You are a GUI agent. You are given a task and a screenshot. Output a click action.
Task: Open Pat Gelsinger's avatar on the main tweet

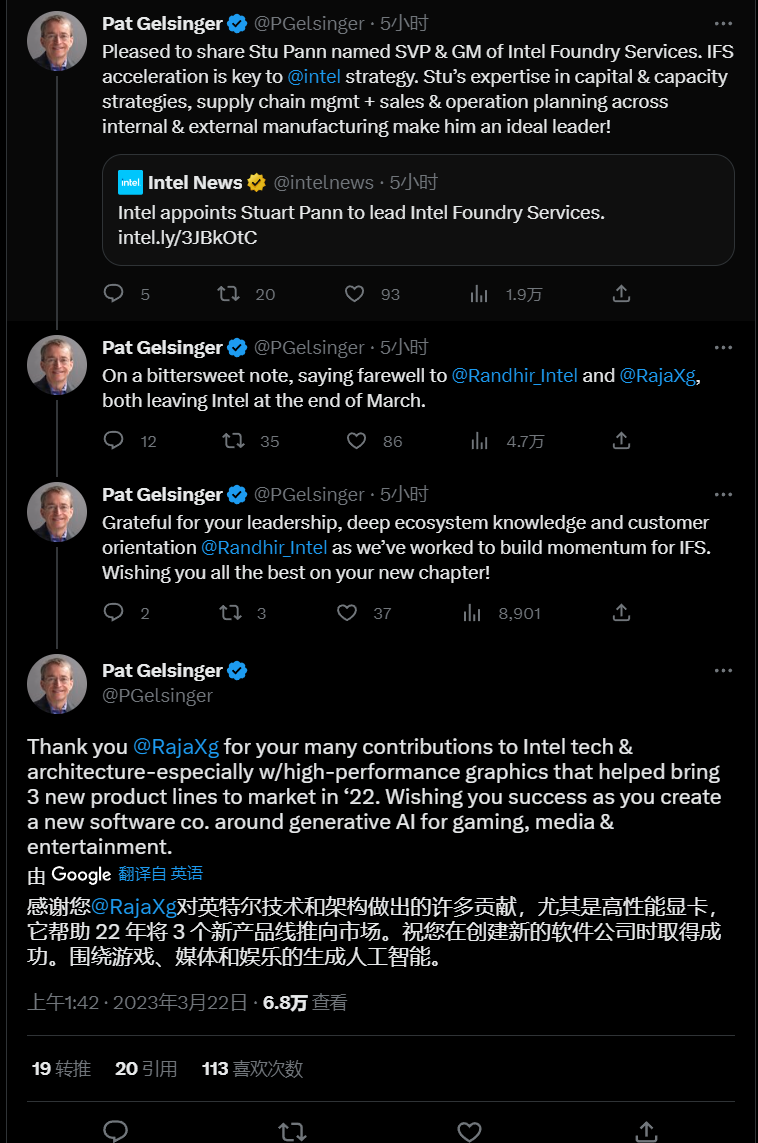click(x=57, y=684)
